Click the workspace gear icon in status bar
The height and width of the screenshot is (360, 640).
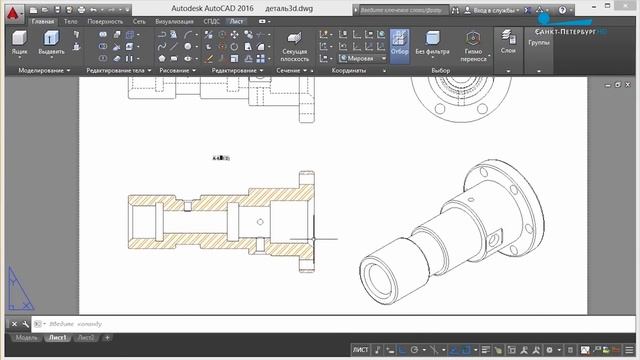549,350
